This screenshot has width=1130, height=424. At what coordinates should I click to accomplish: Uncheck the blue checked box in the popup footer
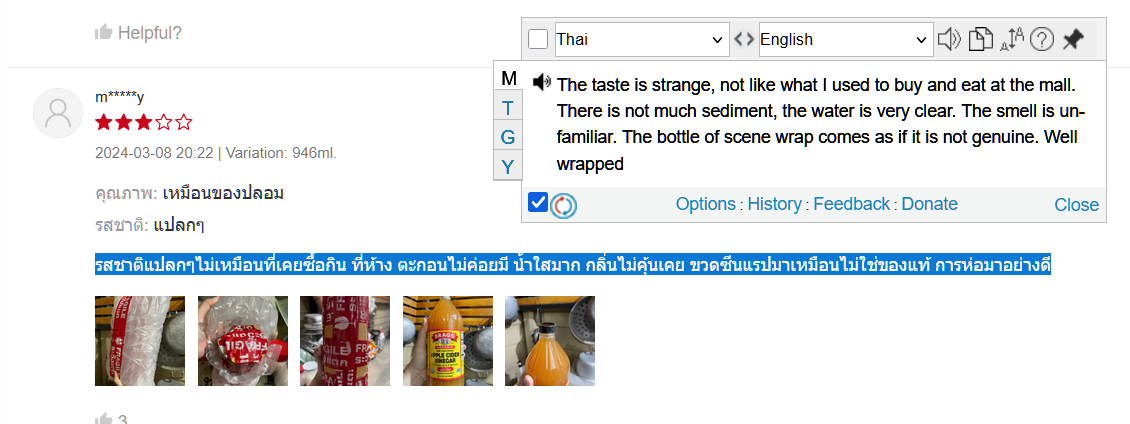[538, 203]
